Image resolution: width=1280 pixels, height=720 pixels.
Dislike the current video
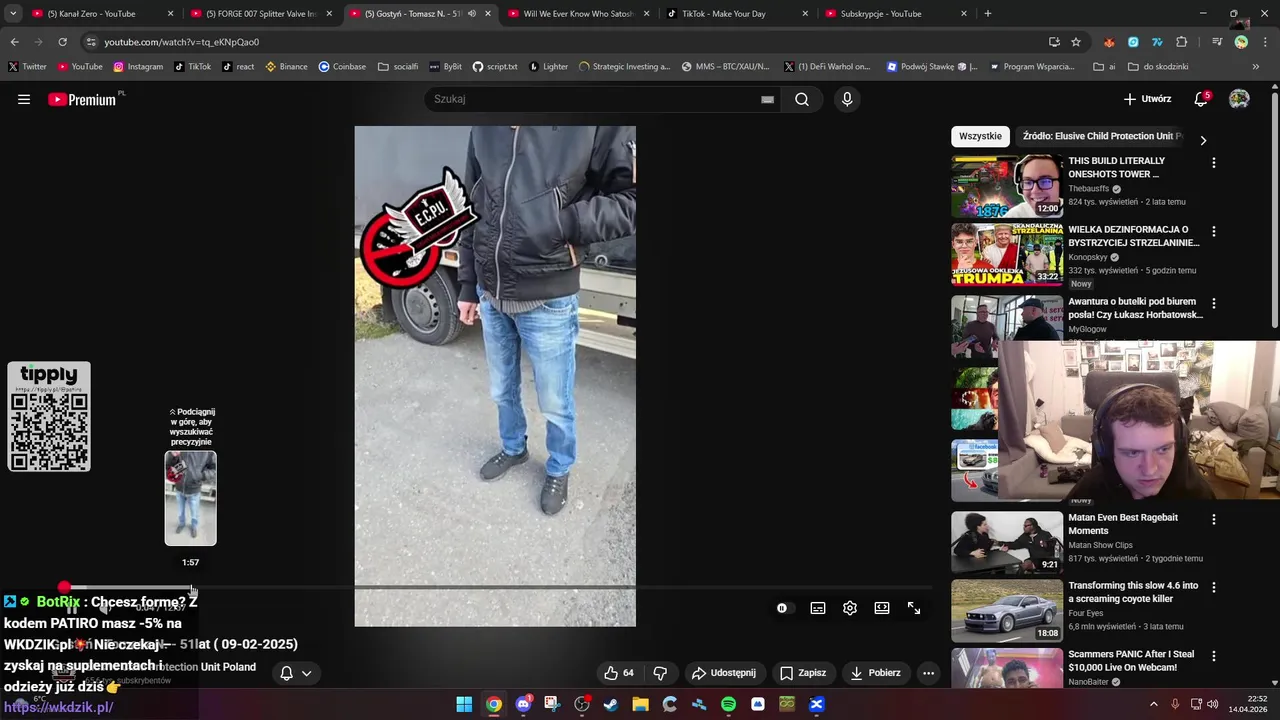pos(660,673)
